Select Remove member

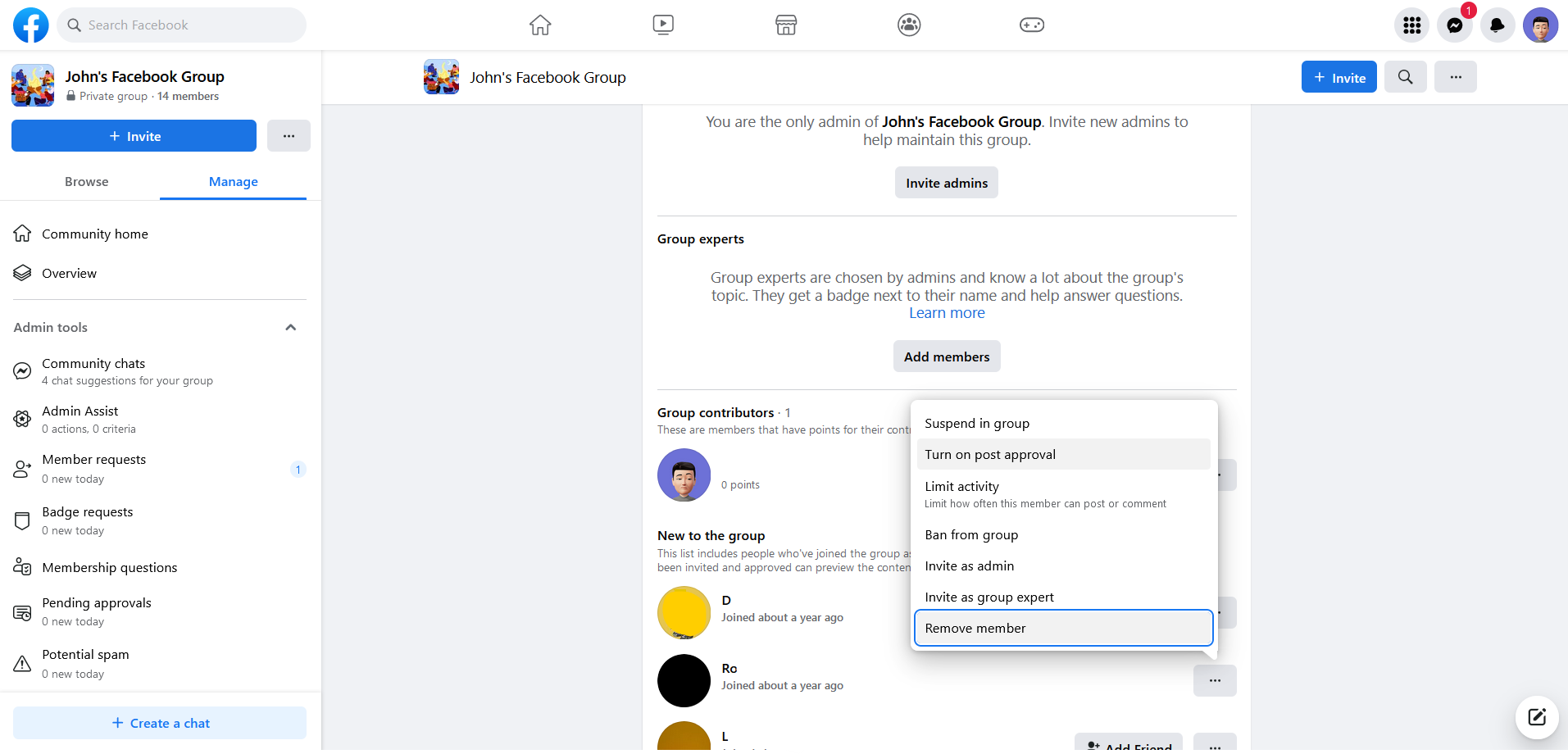click(x=1064, y=628)
